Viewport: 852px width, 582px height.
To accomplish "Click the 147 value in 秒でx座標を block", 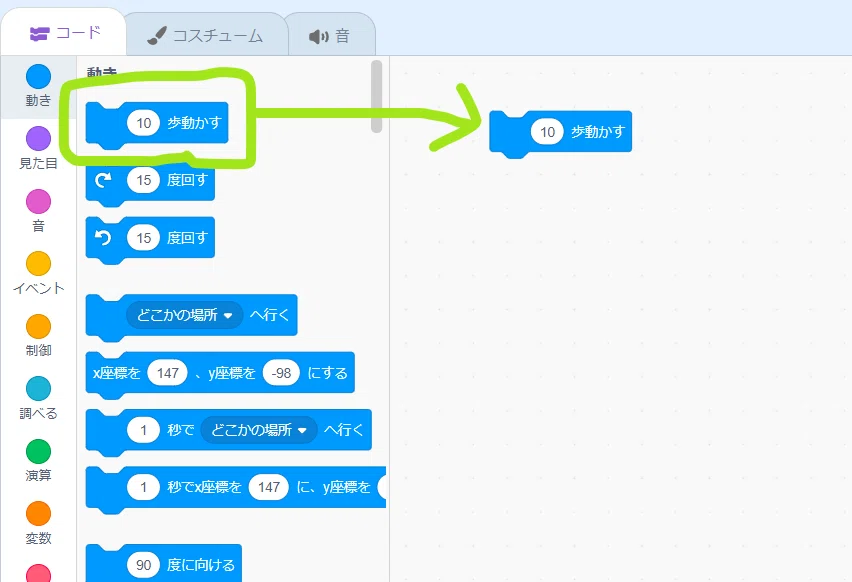I will tap(269, 487).
